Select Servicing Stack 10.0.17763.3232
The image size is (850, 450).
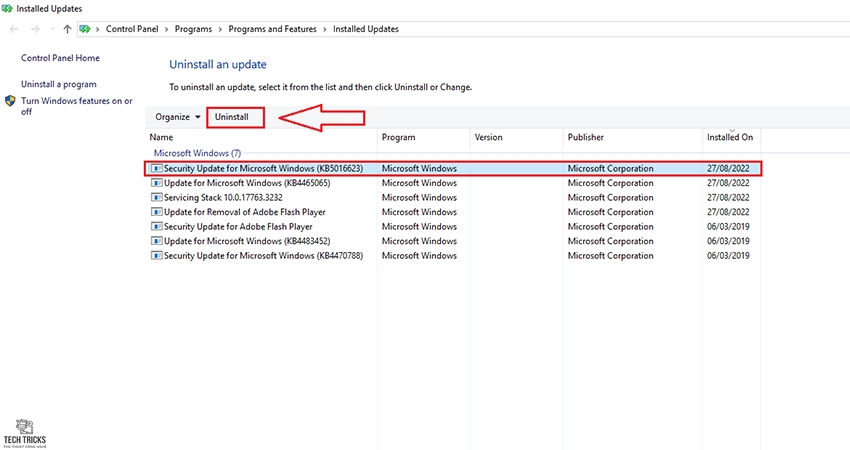[223, 198]
